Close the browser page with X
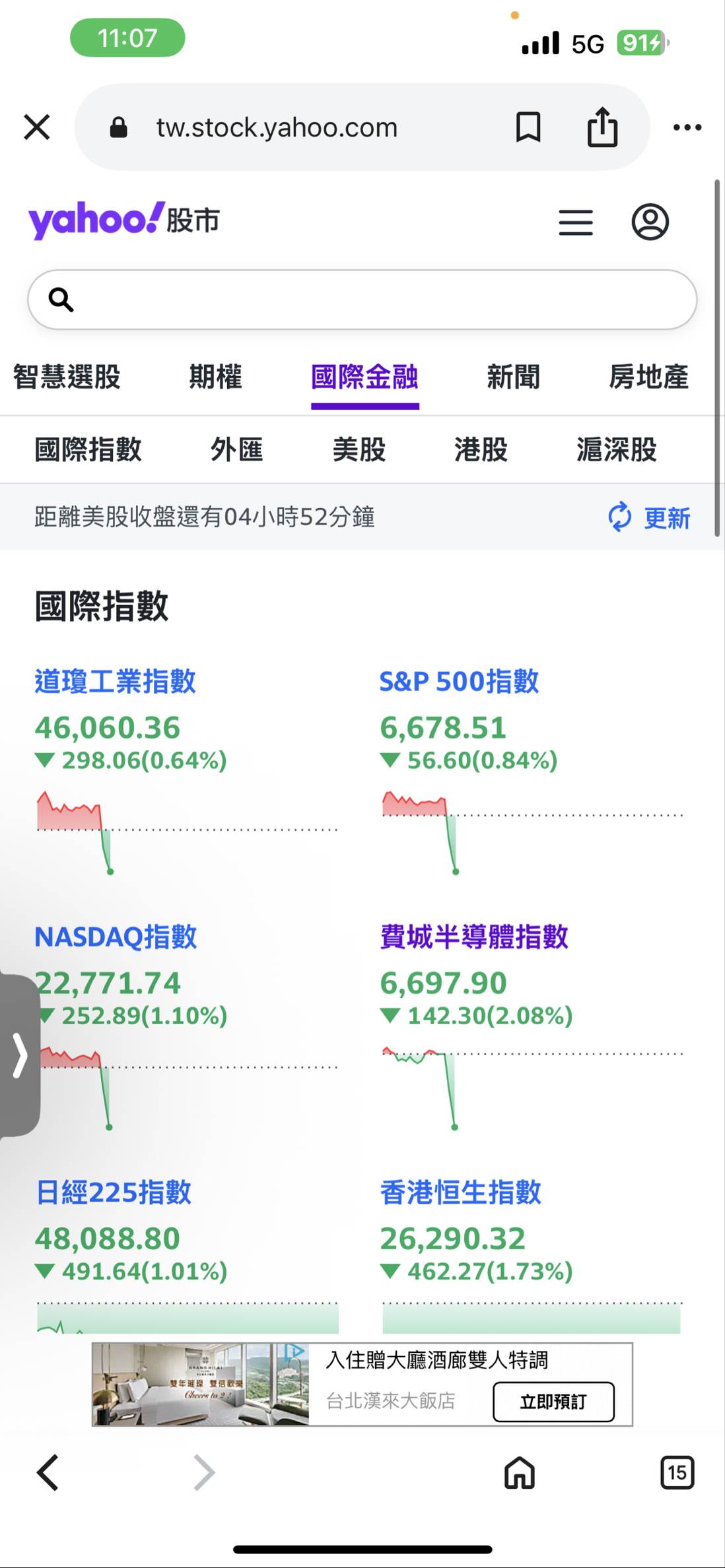Viewport: 725px width, 1568px height. point(37,127)
